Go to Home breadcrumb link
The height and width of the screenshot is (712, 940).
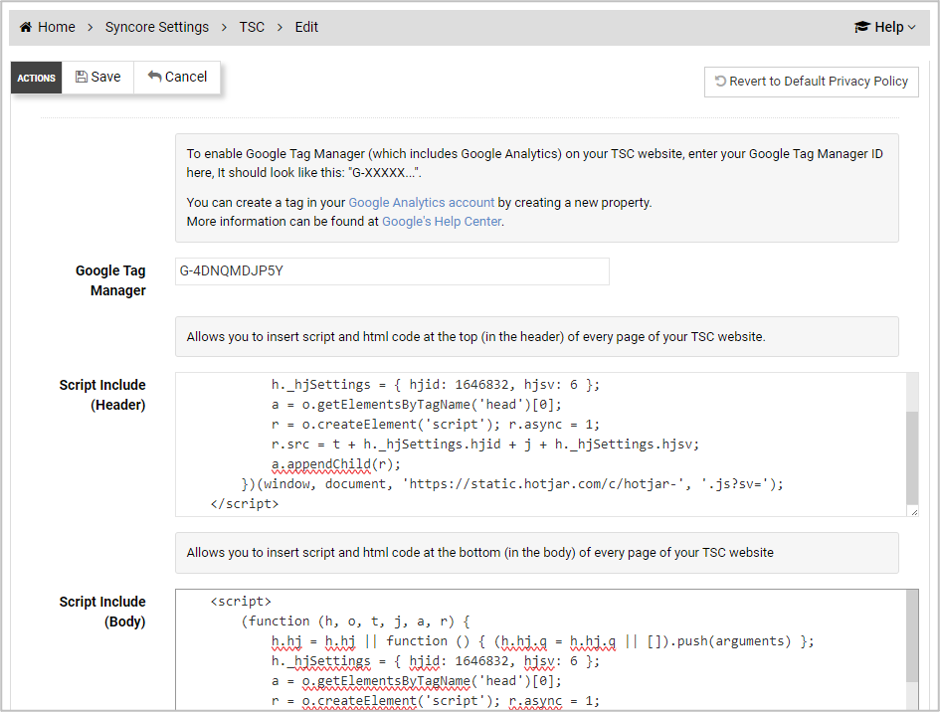[56, 27]
